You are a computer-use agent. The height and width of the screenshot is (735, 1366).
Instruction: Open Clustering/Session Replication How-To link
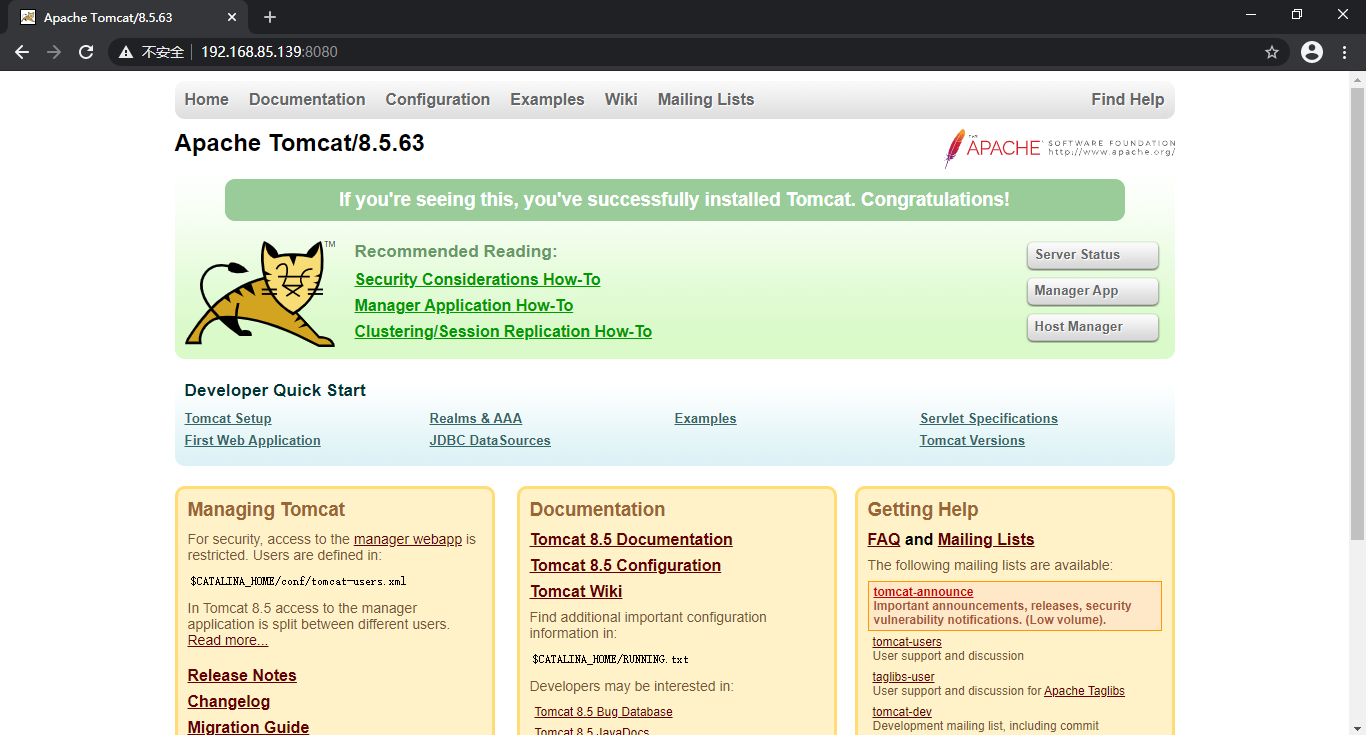pos(503,332)
